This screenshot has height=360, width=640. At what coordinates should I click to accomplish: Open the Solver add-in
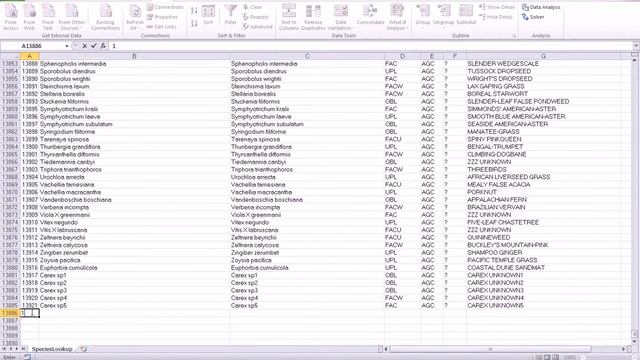pyautogui.click(x=533, y=17)
